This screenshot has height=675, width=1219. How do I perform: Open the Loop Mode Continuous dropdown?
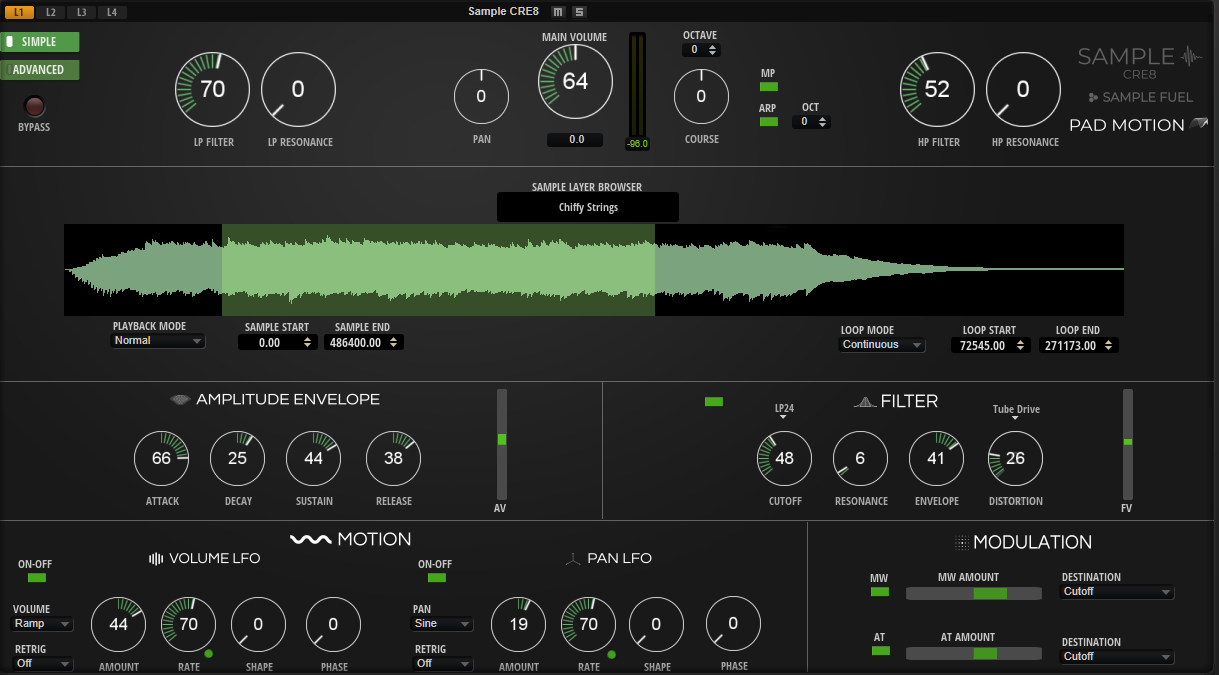882,345
